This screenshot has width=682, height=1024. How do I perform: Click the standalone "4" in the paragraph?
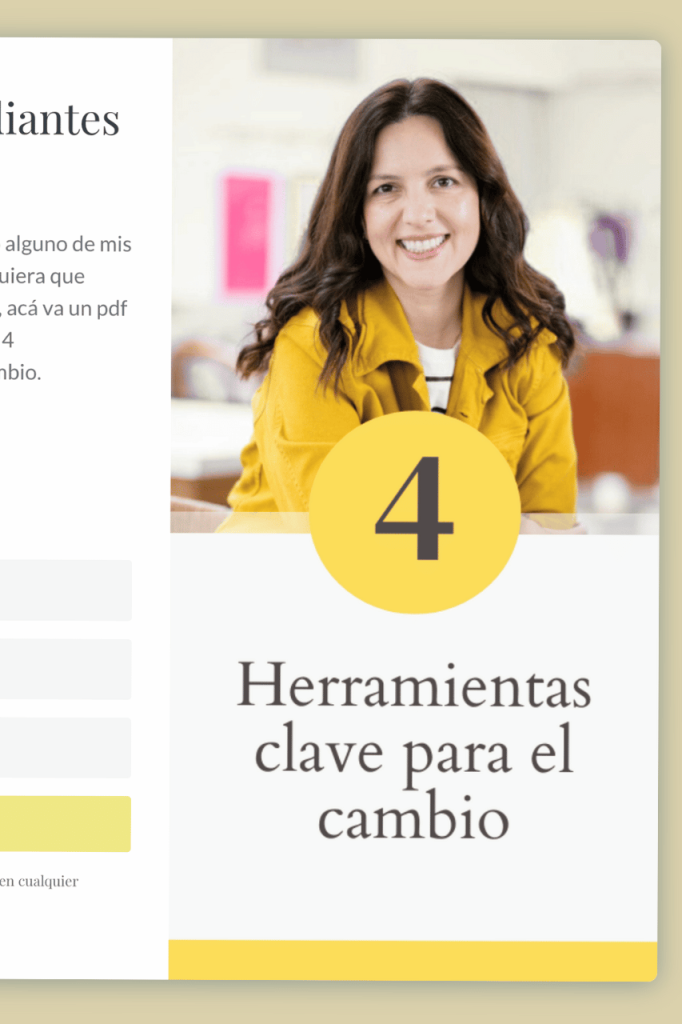(8, 340)
